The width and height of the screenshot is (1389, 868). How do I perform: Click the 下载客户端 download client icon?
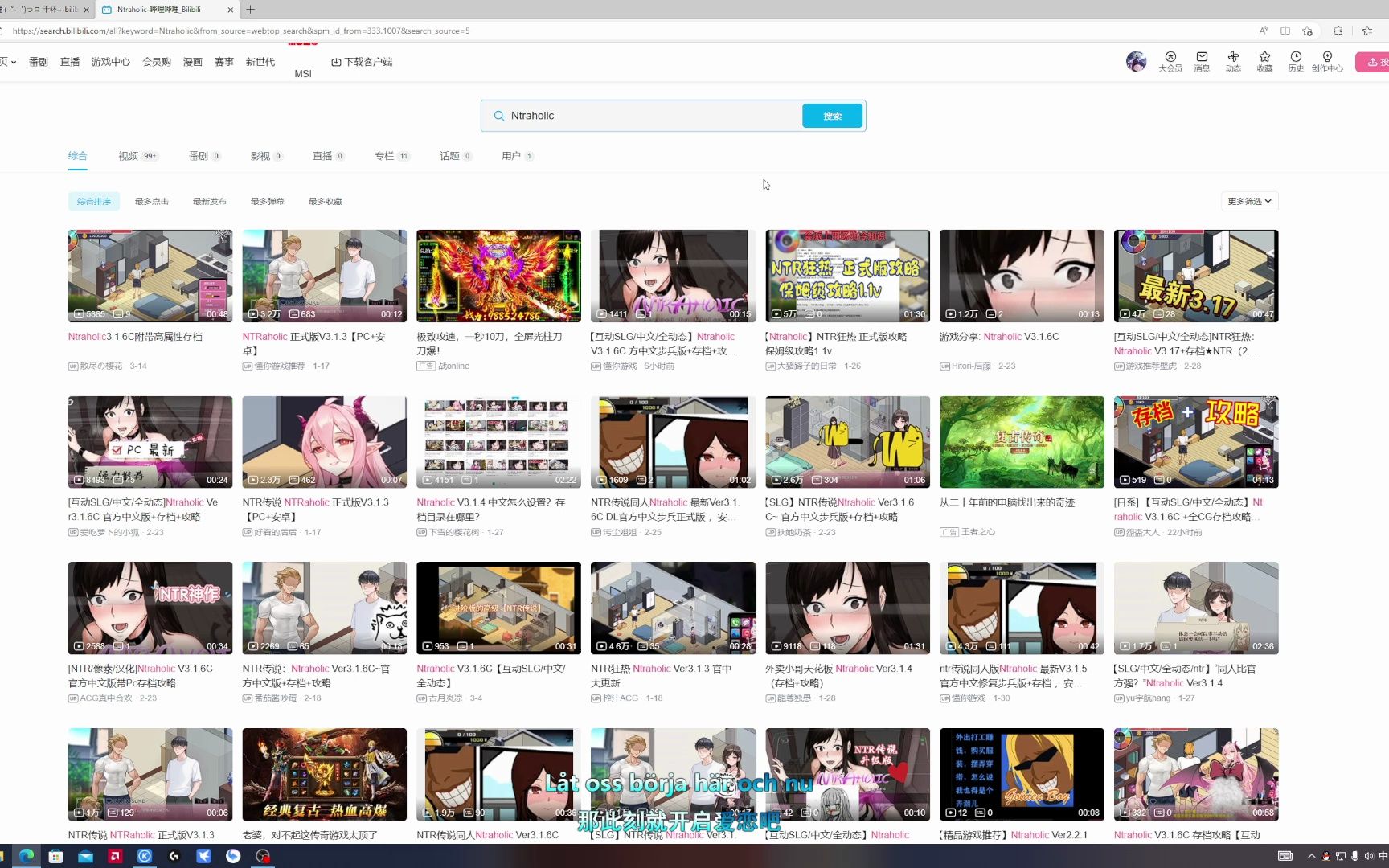[336, 62]
